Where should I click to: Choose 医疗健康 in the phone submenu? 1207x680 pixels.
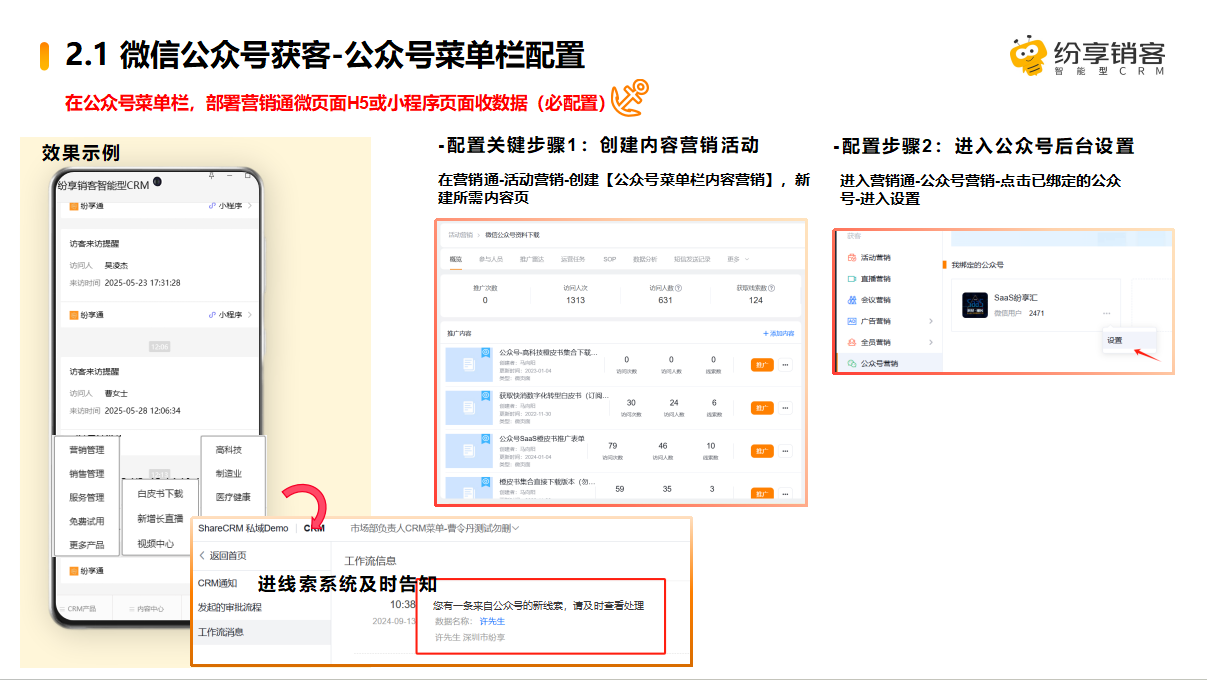pyautogui.click(x=233, y=497)
